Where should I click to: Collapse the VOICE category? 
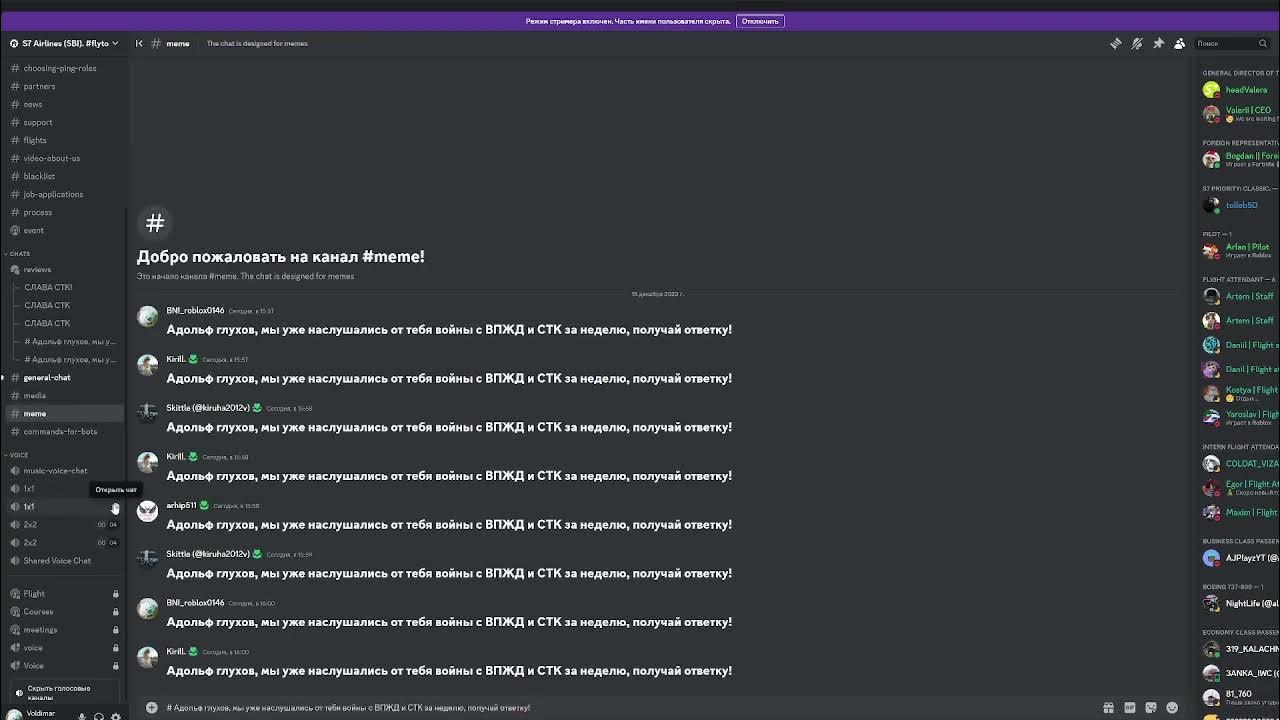point(18,455)
